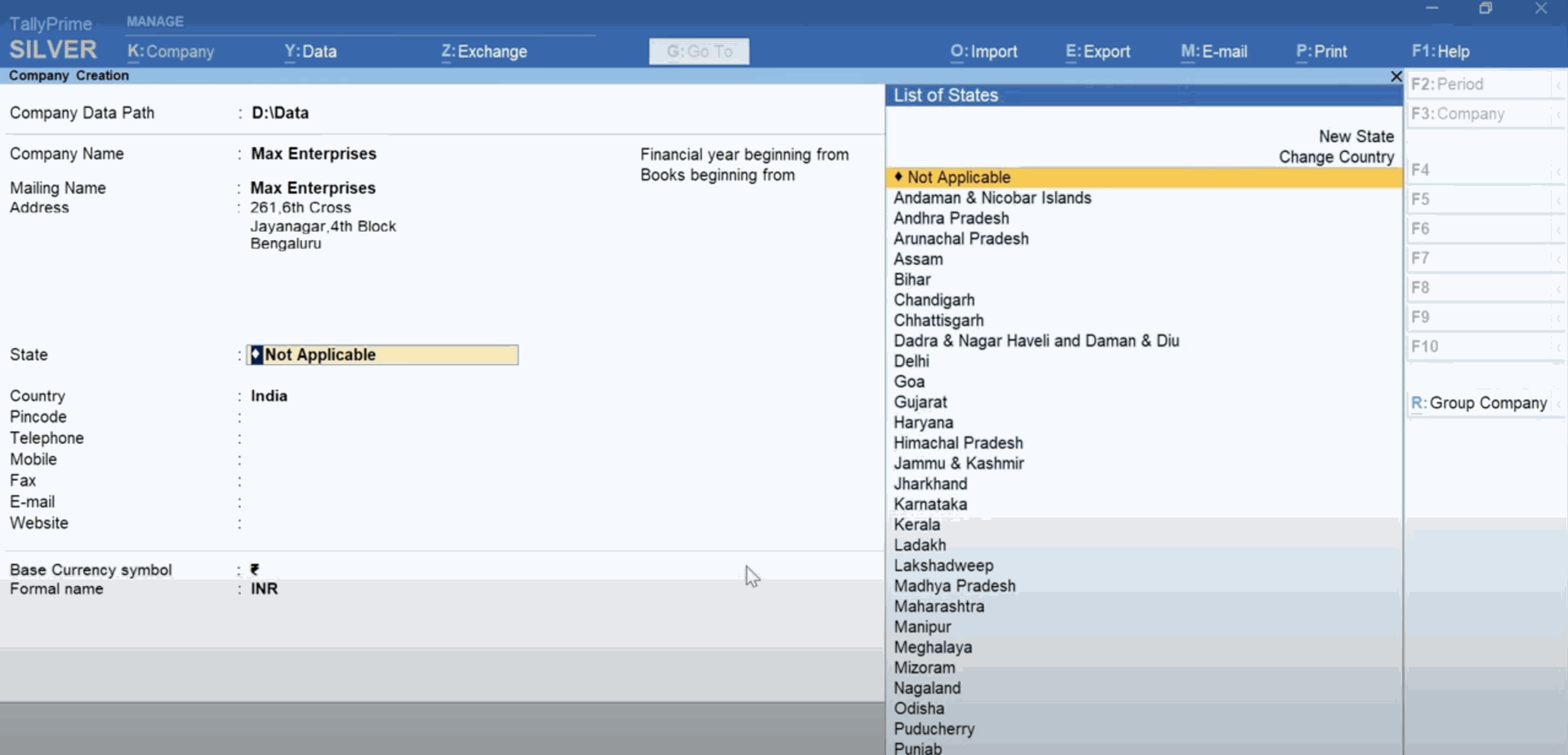
Task: Select Maharashtra from the list
Action: coord(939,606)
